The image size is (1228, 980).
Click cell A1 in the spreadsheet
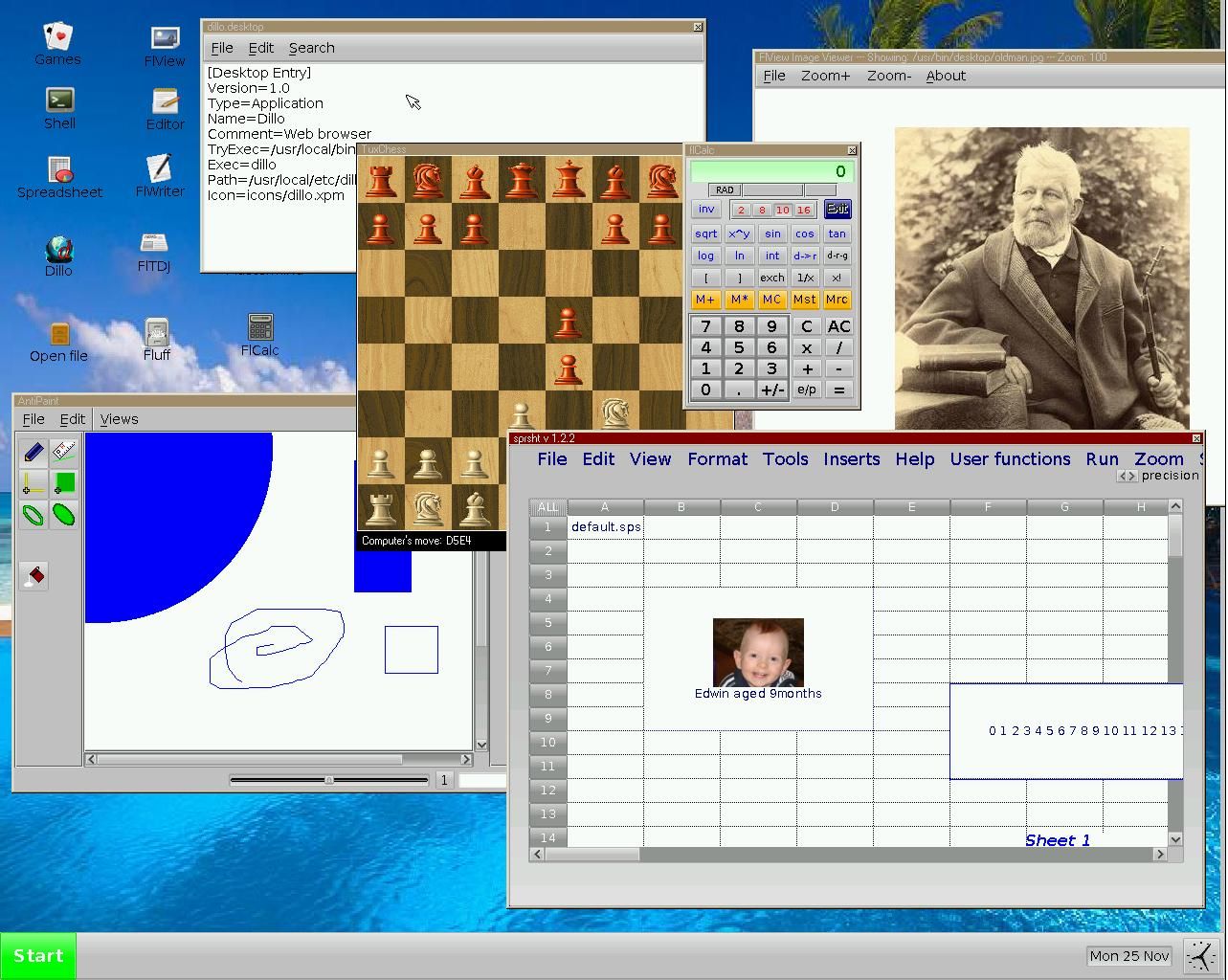point(606,526)
